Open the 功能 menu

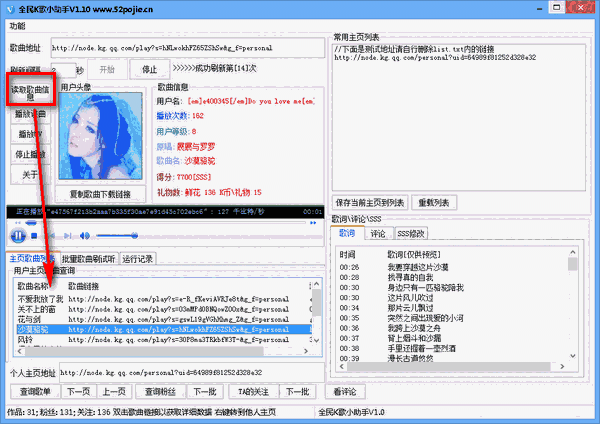point(17,26)
